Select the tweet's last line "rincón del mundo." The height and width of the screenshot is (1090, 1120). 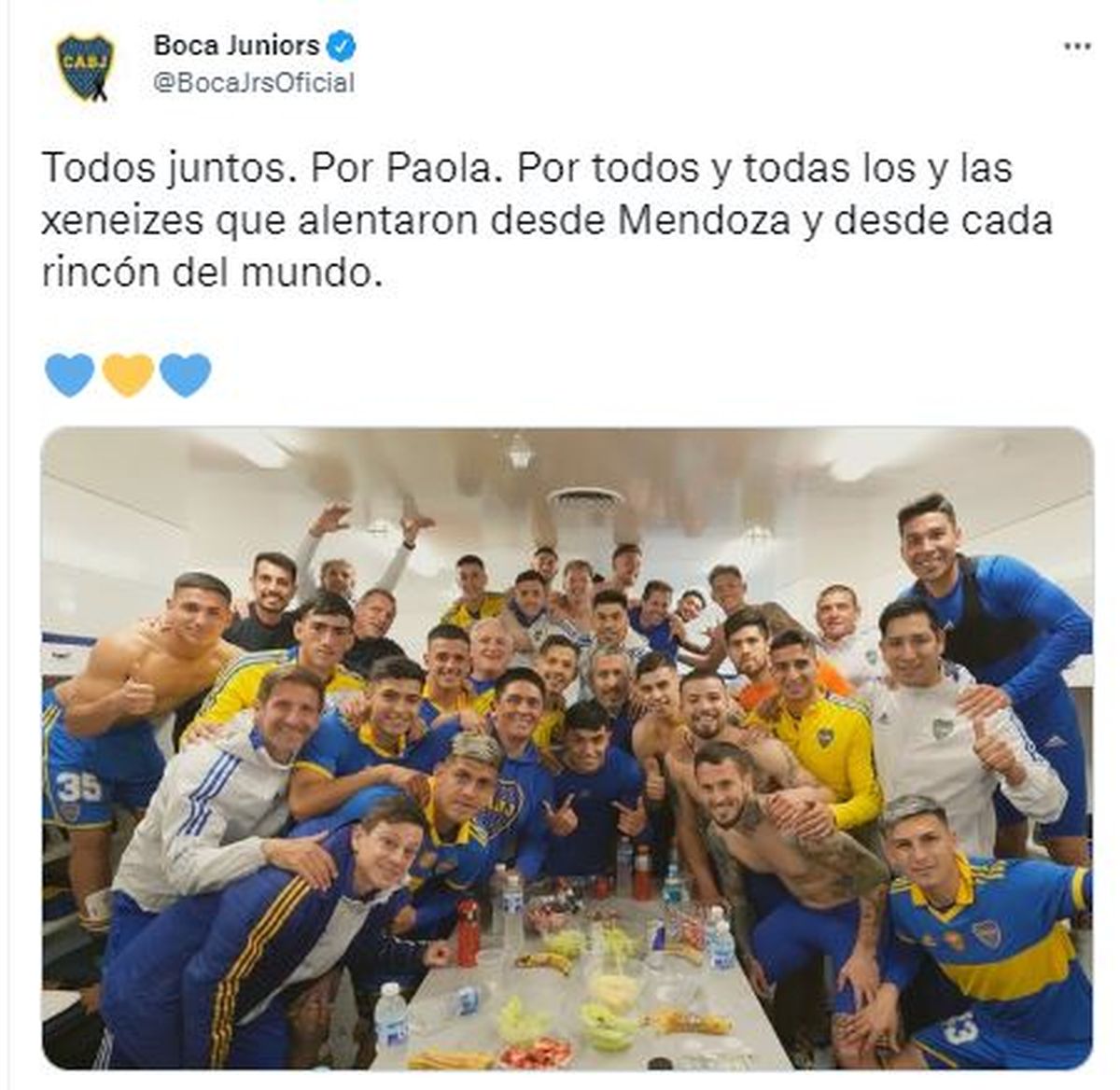click(212, 274)
